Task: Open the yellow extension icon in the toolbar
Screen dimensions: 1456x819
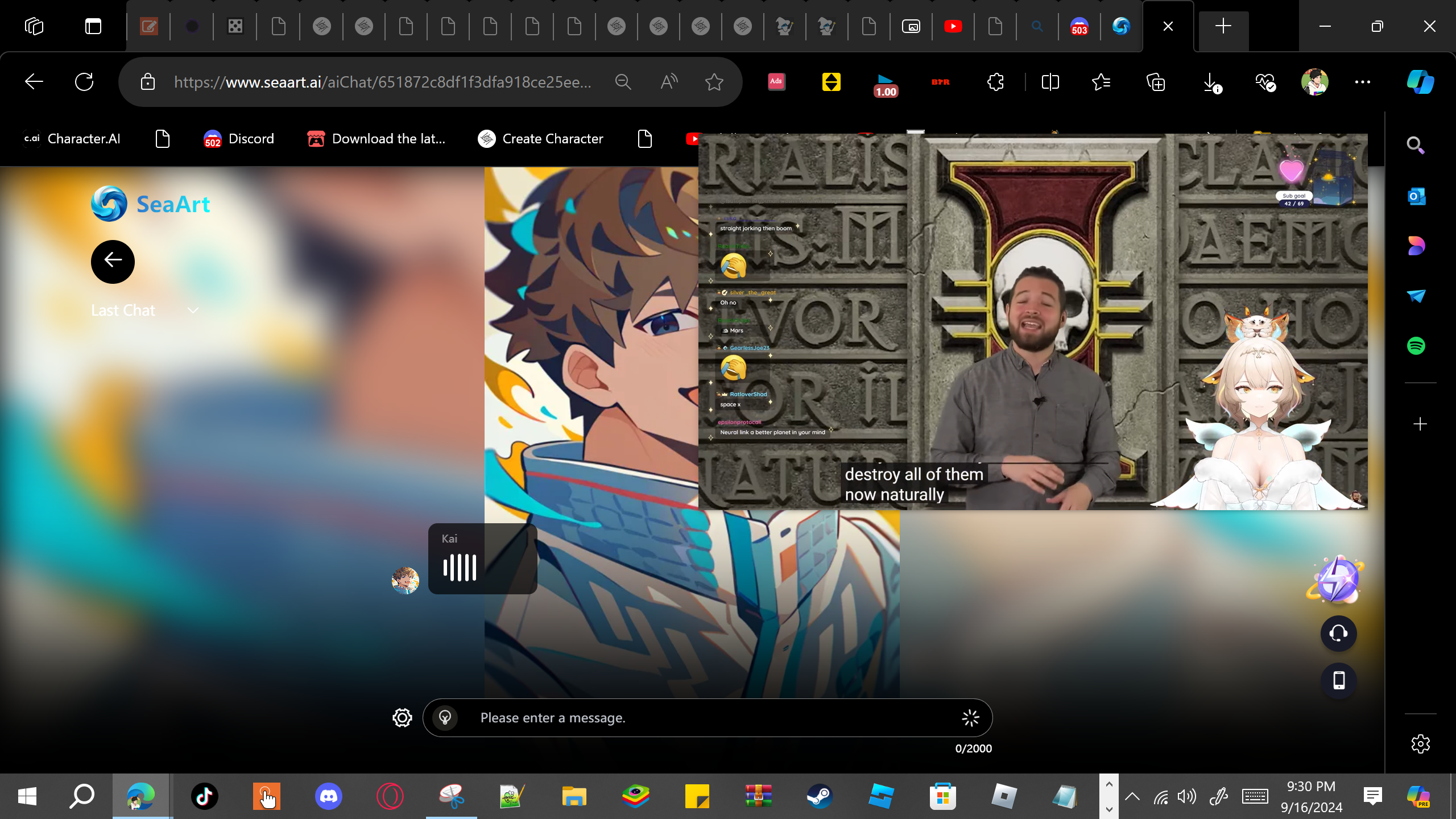Action: pyautogui.click(x=831, y=82)
